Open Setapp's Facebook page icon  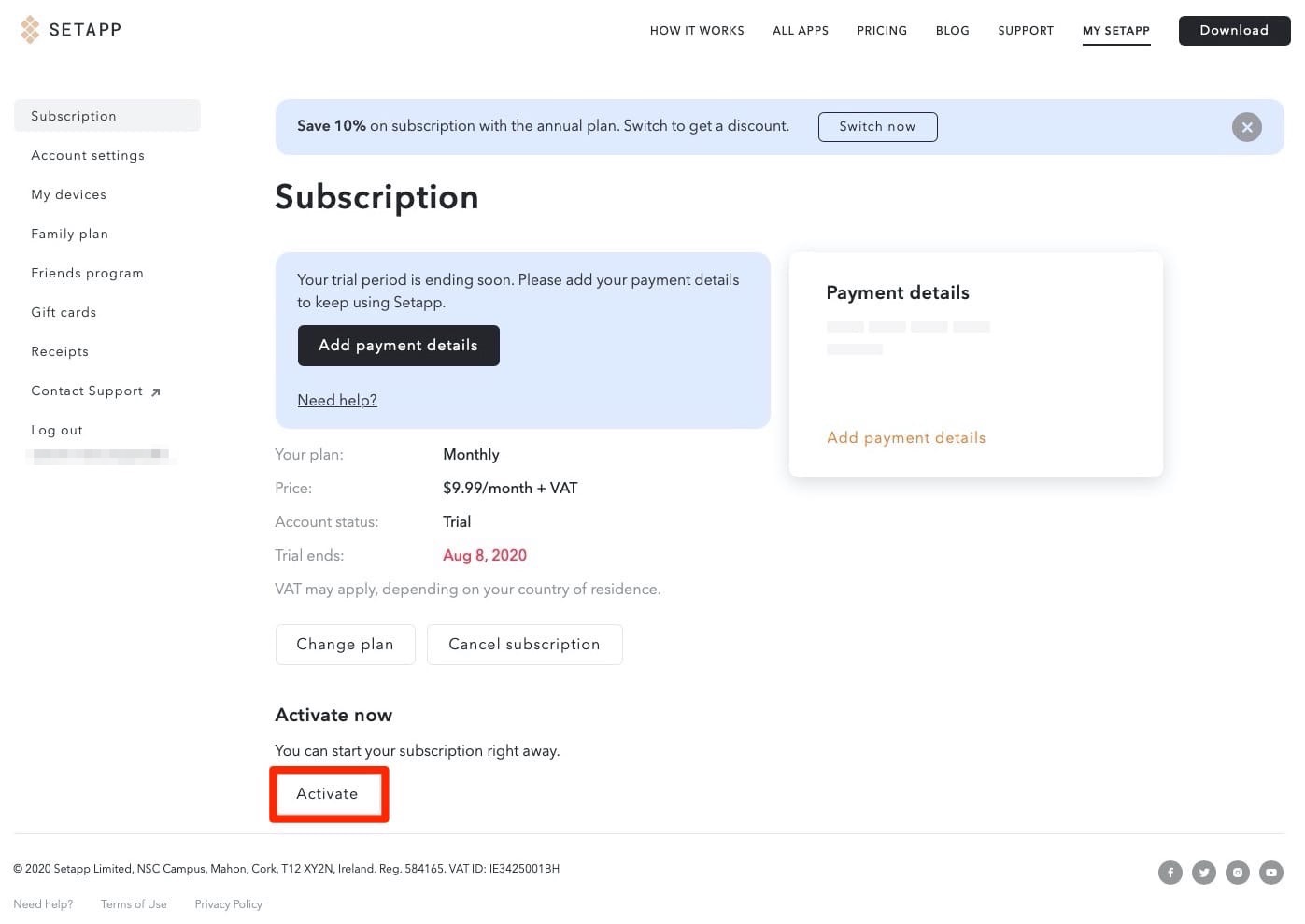pyautogui.click(x=1170, y=873)
